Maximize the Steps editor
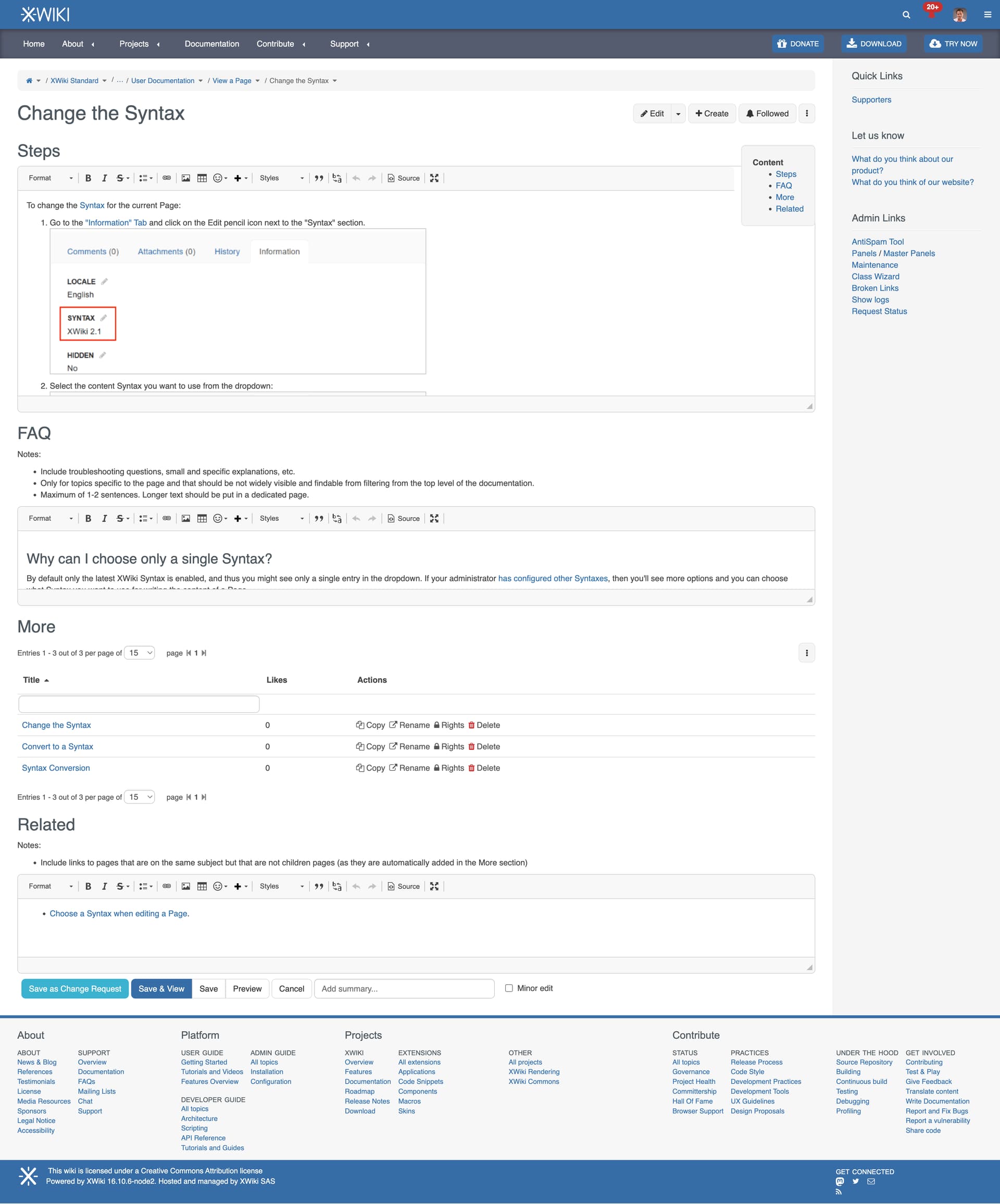Screen dimensions: 1000x1204 [434, 178]
